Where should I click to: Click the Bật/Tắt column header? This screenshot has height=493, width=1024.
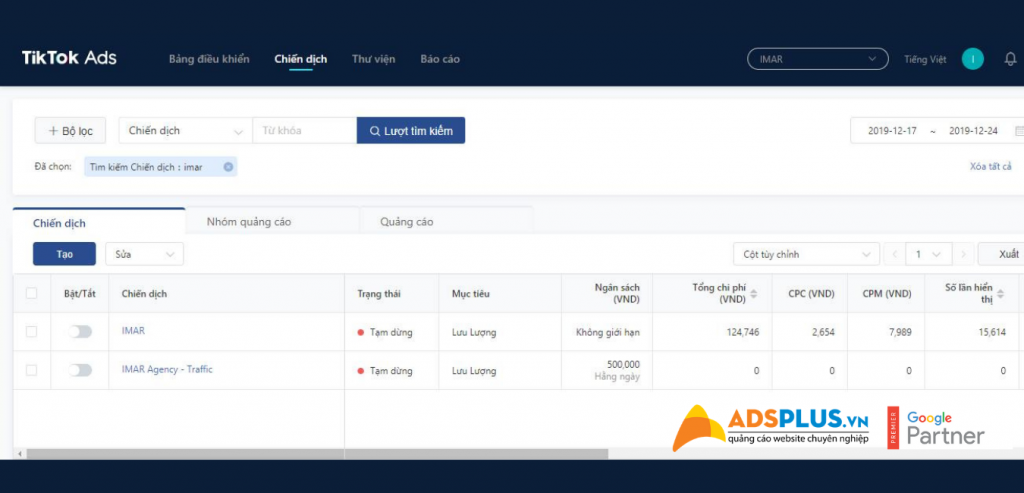click(80, 294)
